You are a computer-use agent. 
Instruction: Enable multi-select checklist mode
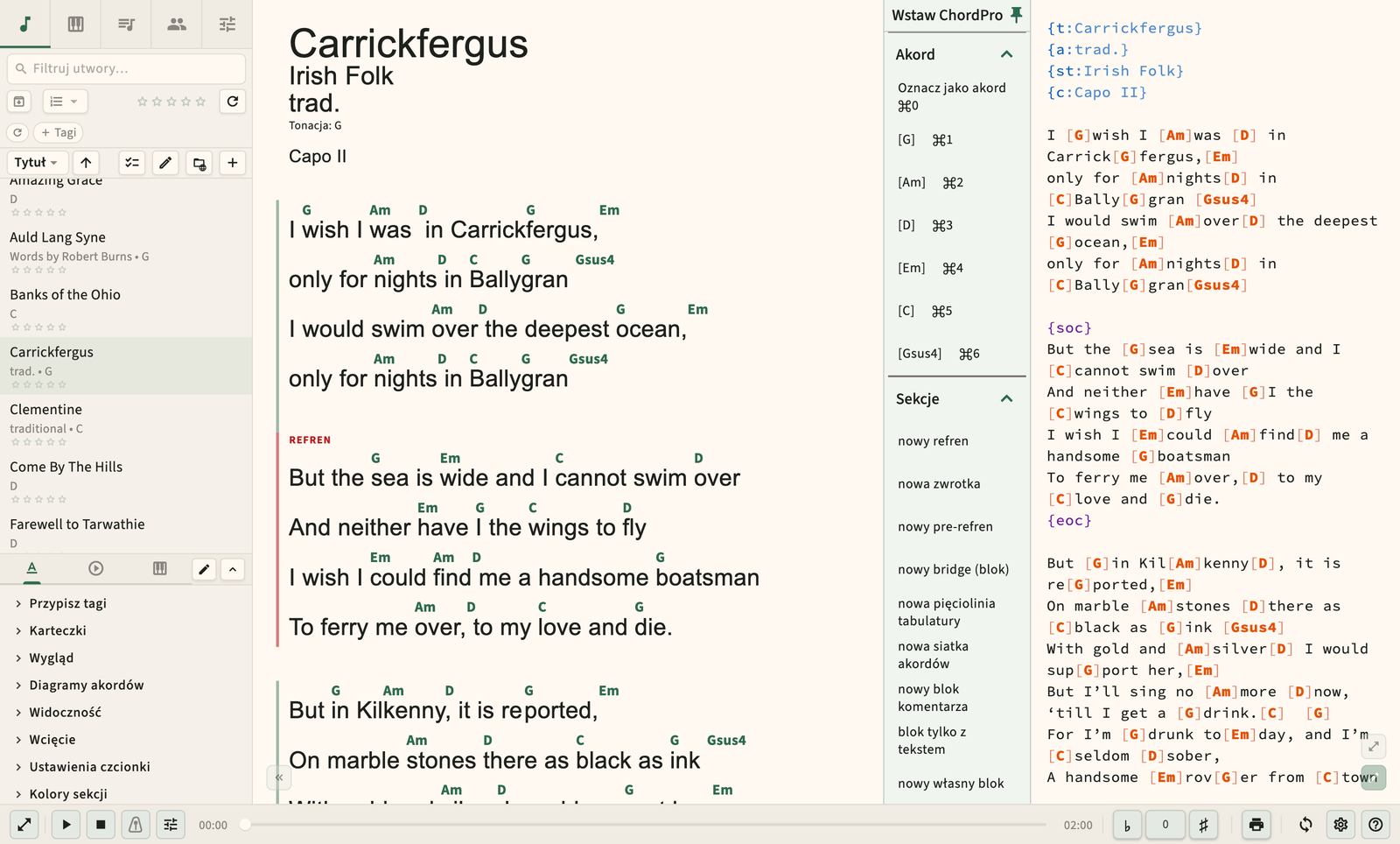click(x=132, y=163)
